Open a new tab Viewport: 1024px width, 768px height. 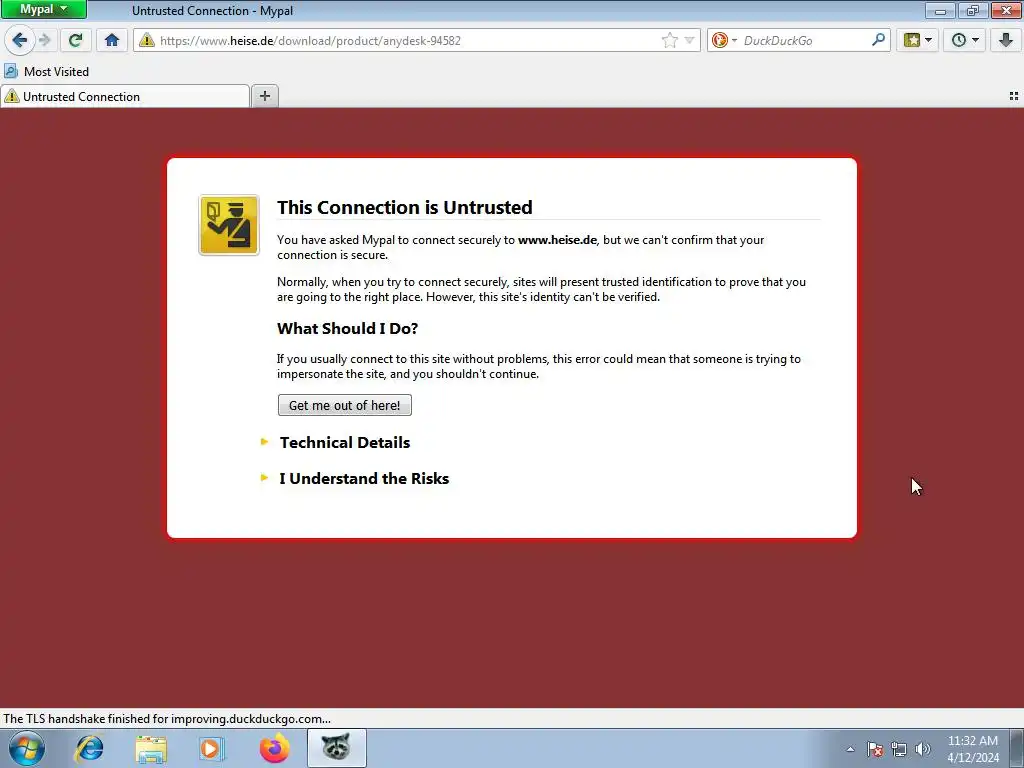264,97
